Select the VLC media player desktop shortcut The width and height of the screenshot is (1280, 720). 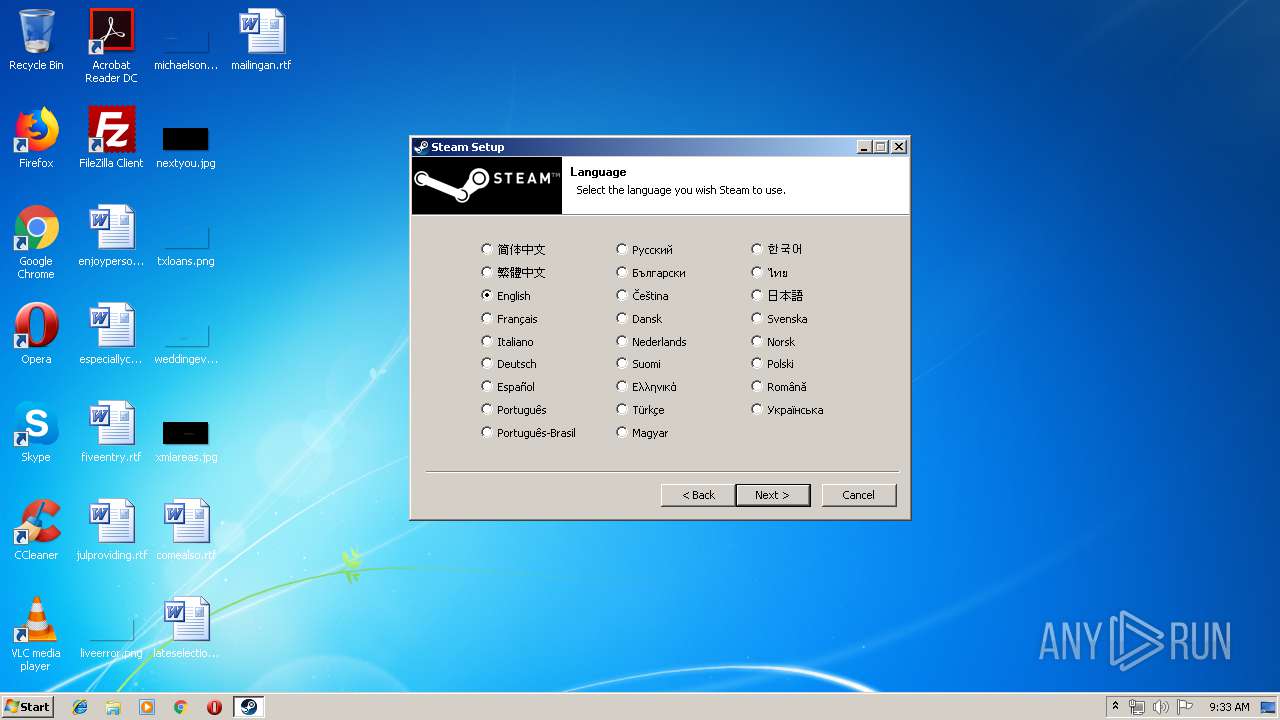(x=36, y=634)
